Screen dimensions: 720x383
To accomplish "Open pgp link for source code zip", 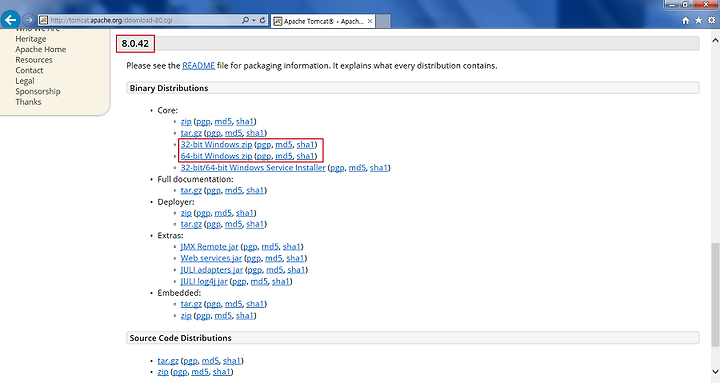I will (x=180, y=372).
